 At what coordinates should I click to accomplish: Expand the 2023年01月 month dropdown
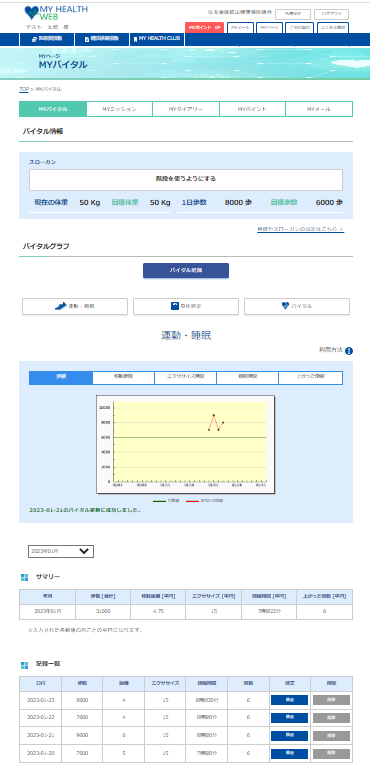pos(61,551)
